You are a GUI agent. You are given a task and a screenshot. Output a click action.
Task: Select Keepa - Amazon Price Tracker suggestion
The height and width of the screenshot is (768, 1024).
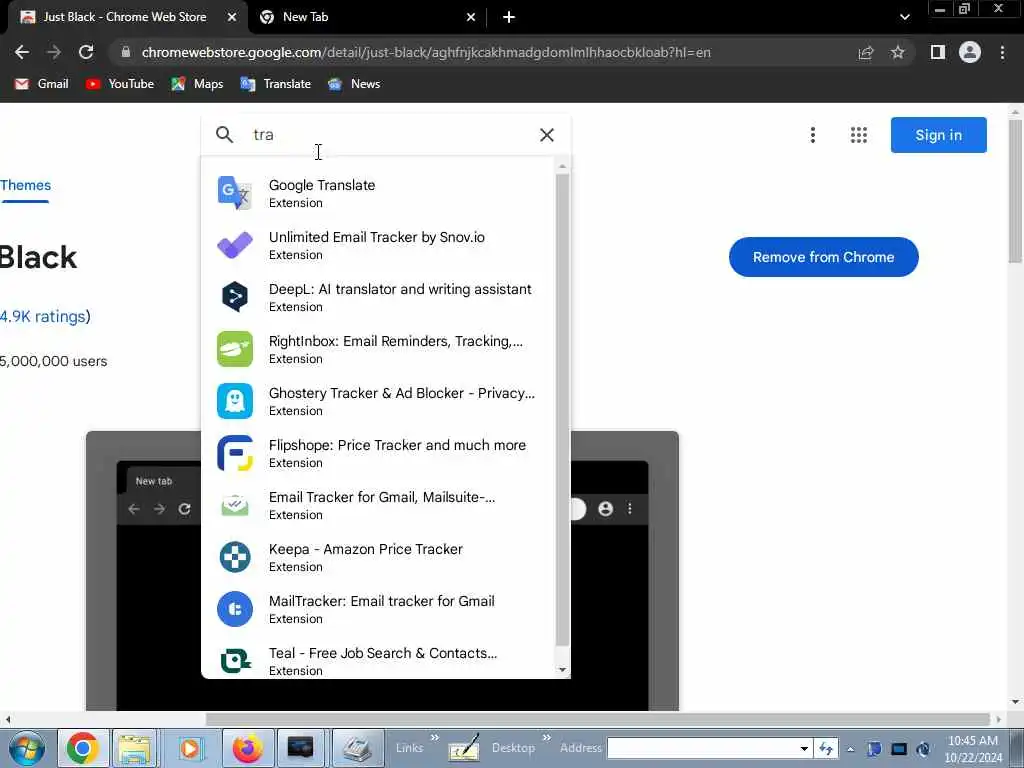coord(379,557)
